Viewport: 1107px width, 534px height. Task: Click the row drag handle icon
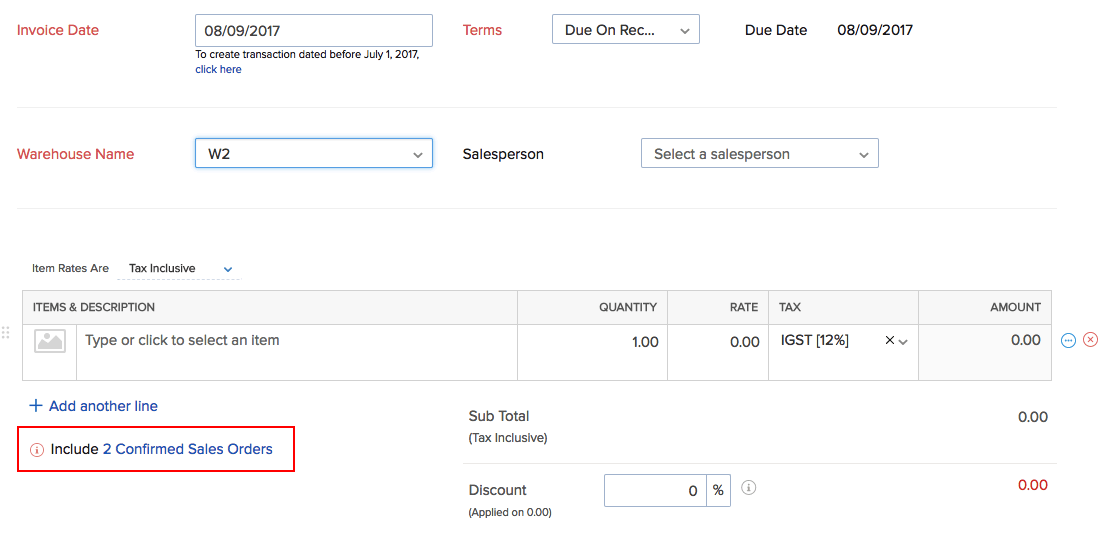6,333
